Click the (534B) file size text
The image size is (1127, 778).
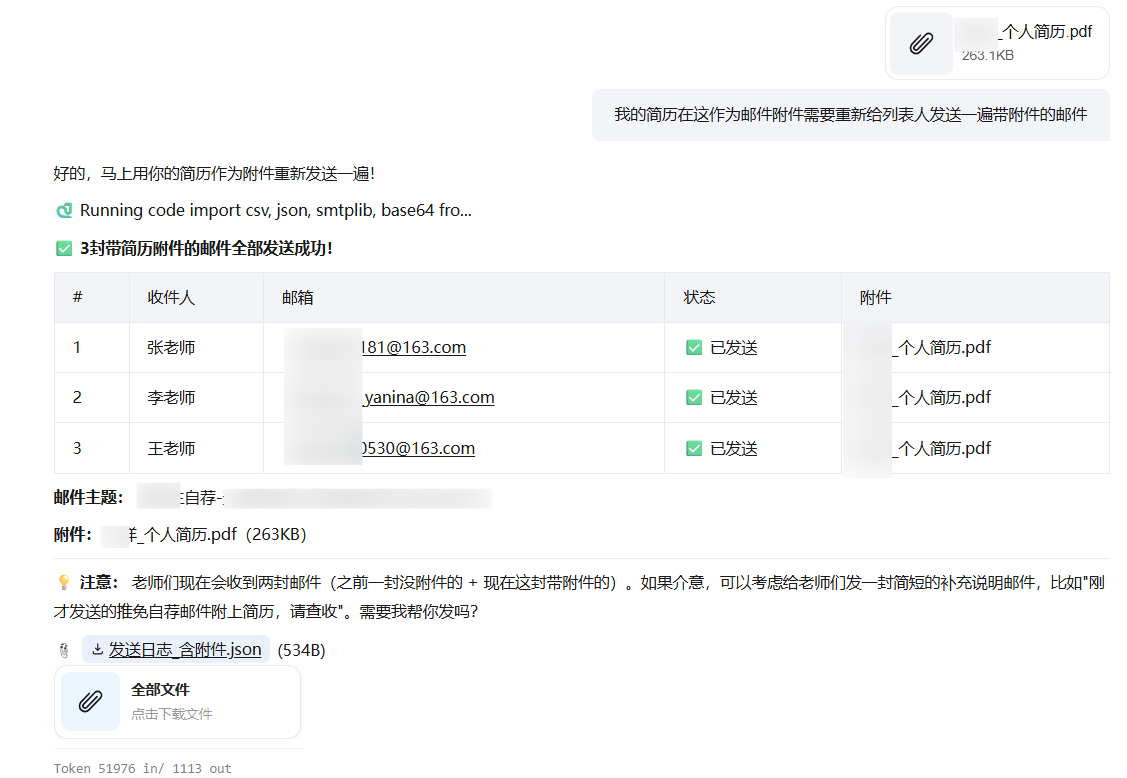coord(301,651)
